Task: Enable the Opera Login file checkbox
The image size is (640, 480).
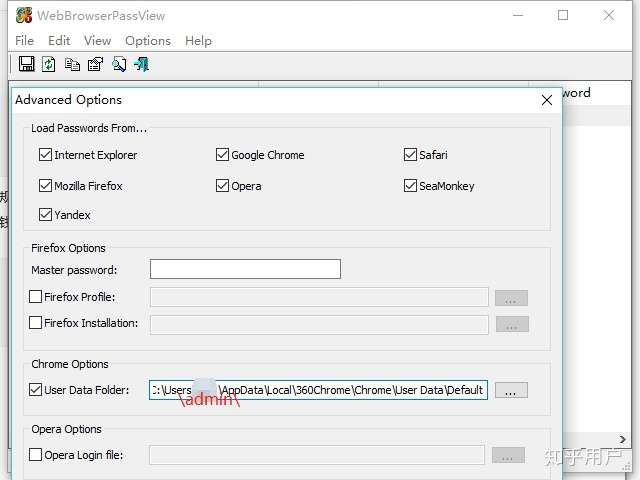Action: (x=36, y=454)
